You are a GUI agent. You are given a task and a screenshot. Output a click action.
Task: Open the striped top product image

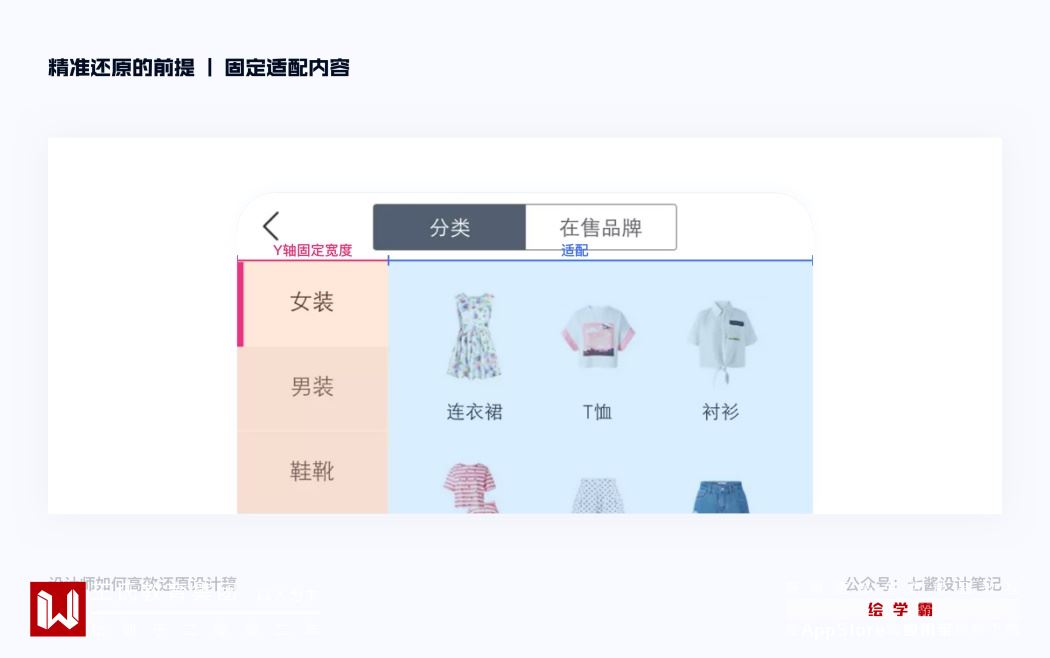470,487
